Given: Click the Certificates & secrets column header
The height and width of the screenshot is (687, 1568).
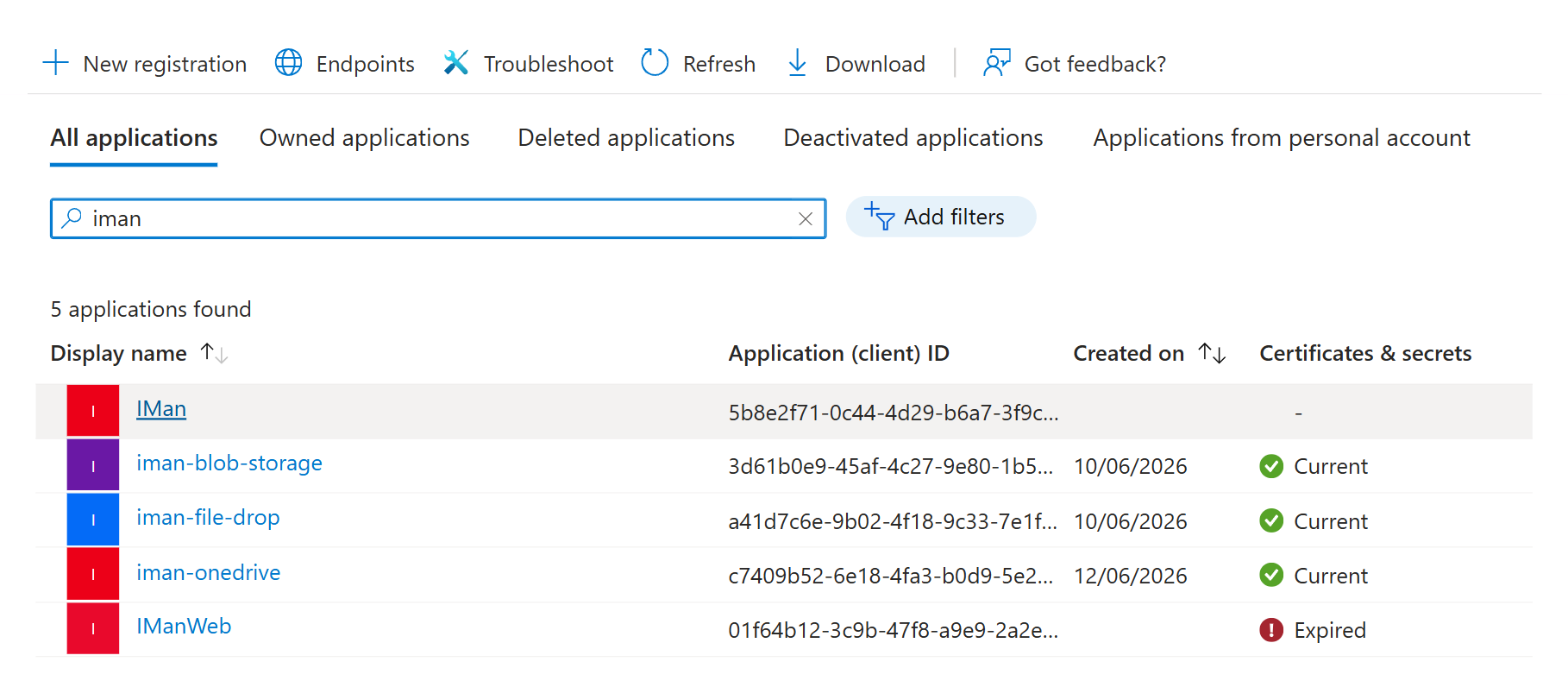Looking at the screenshot, I should (x=1365, y=353).
